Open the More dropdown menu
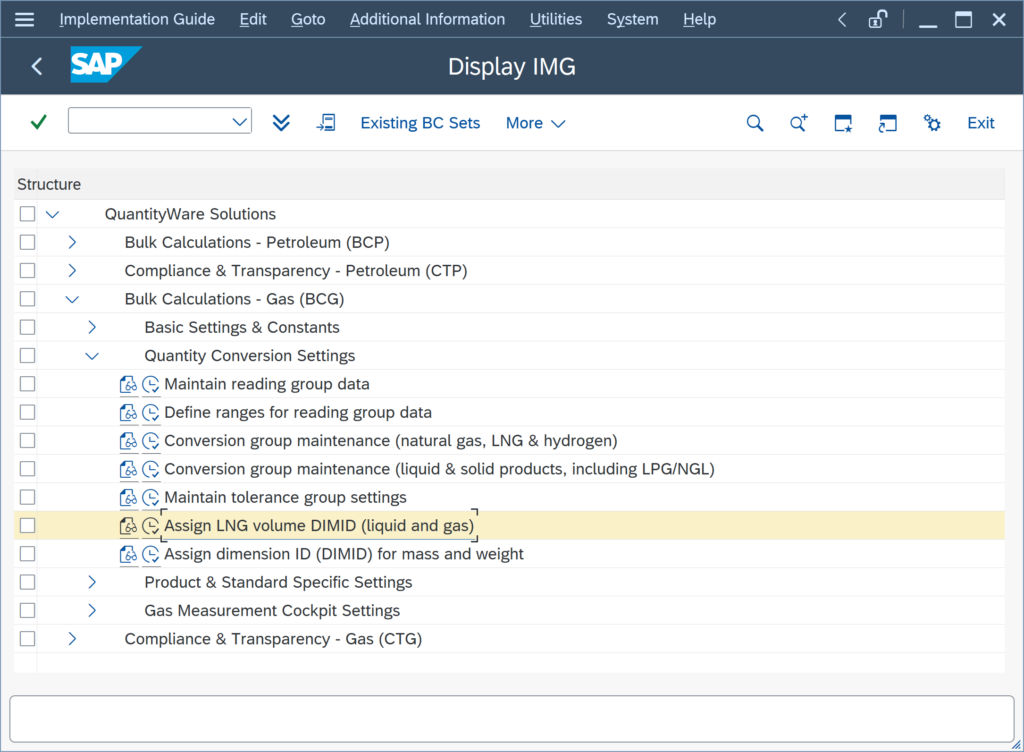The image size is (1024, 752). point(536,123)
